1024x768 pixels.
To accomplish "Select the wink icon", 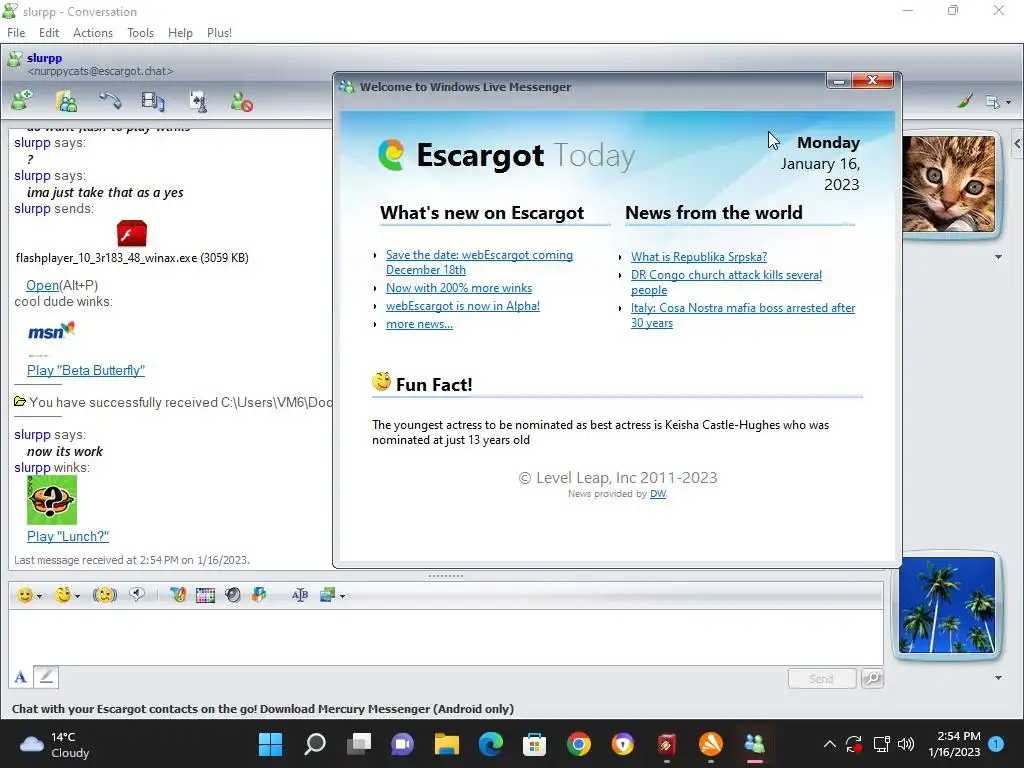I will click(63, 595).
